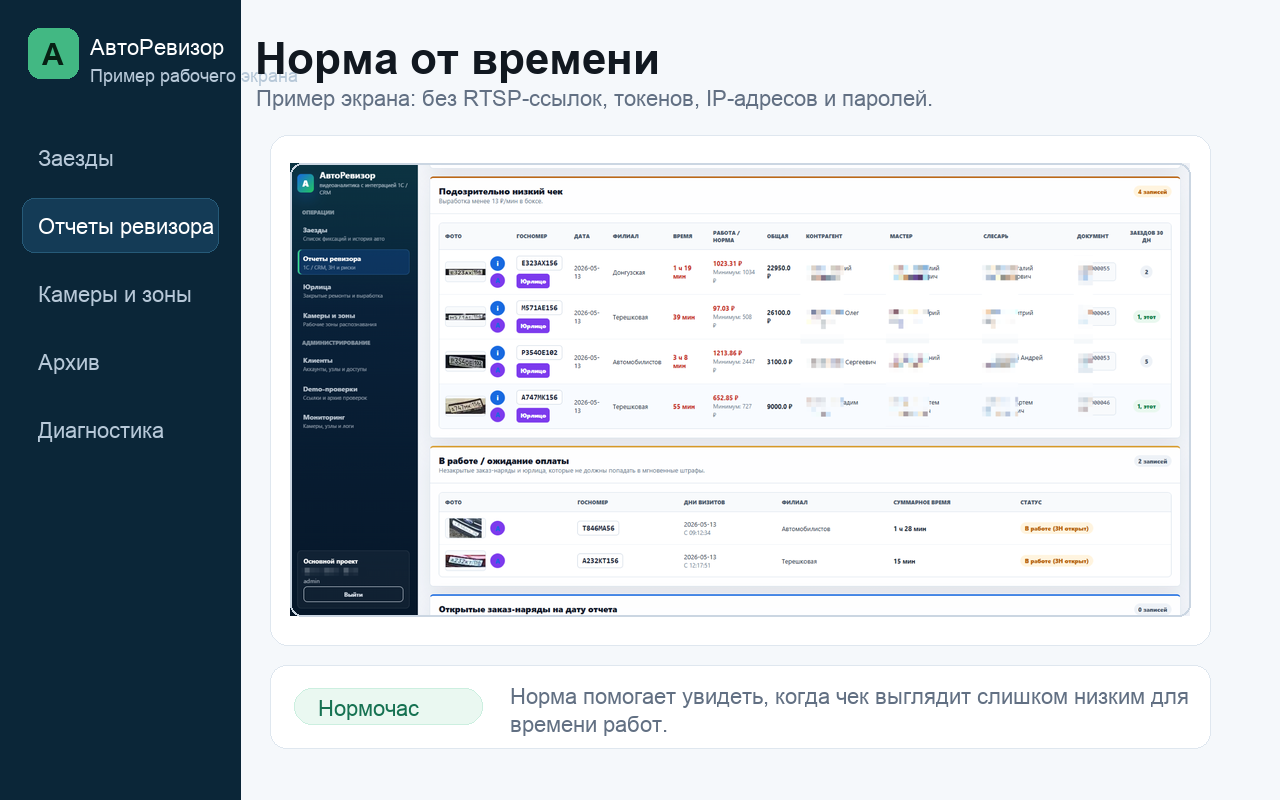Click the ГОСНОМЕР header of the top table
This screenshot has width=1280, height=800.
click(x=531, y=237)
